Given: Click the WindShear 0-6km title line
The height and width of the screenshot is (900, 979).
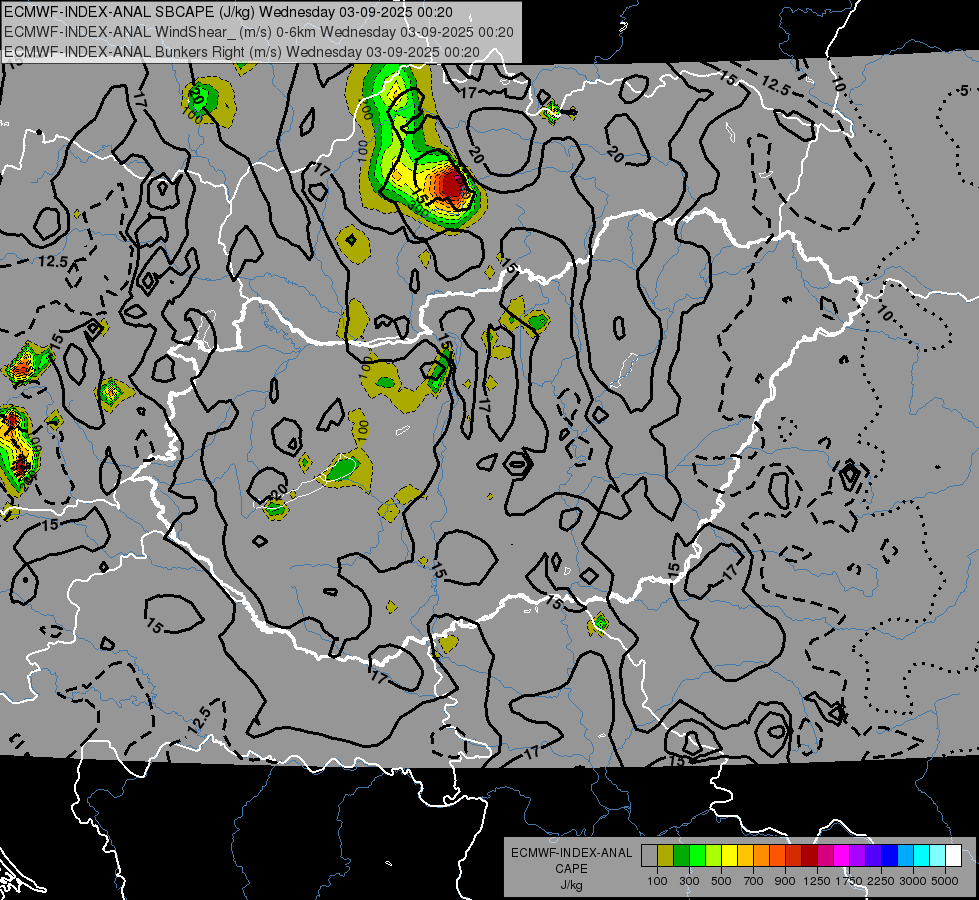Looking at the screenshot, I should 258,32.
